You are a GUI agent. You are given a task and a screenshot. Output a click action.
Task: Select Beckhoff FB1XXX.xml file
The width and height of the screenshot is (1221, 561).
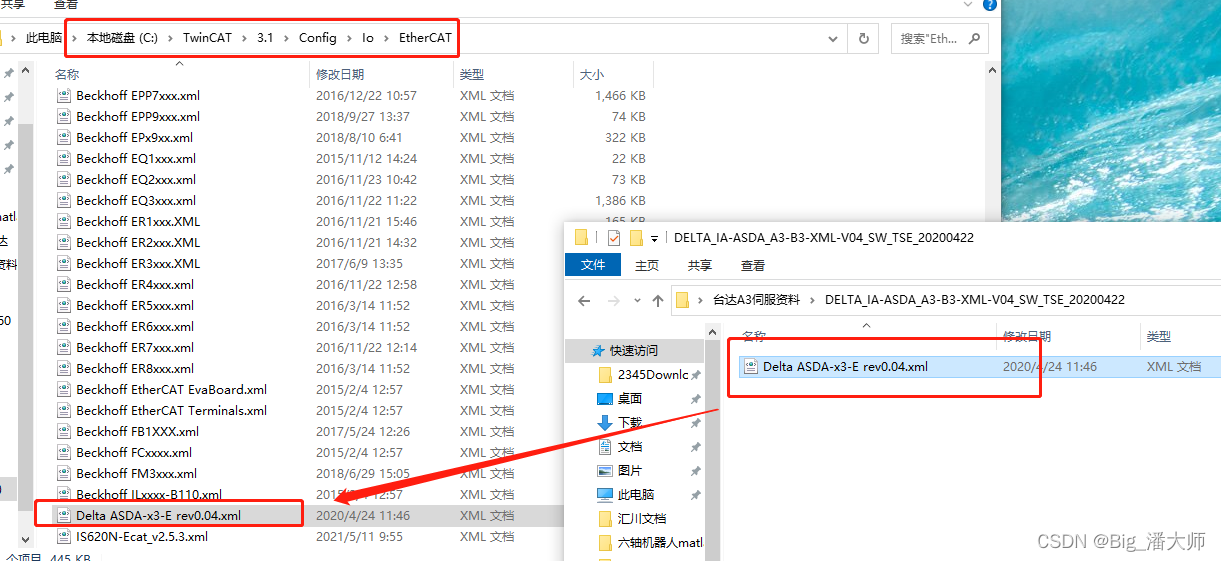coord(137,432)
